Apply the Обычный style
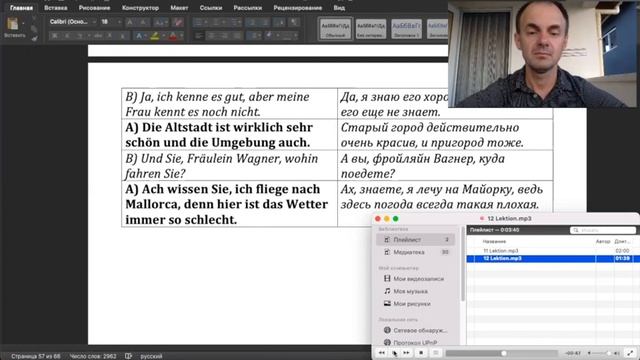The height and width of the screenshot is (360, 640). (x=336, y=29)
